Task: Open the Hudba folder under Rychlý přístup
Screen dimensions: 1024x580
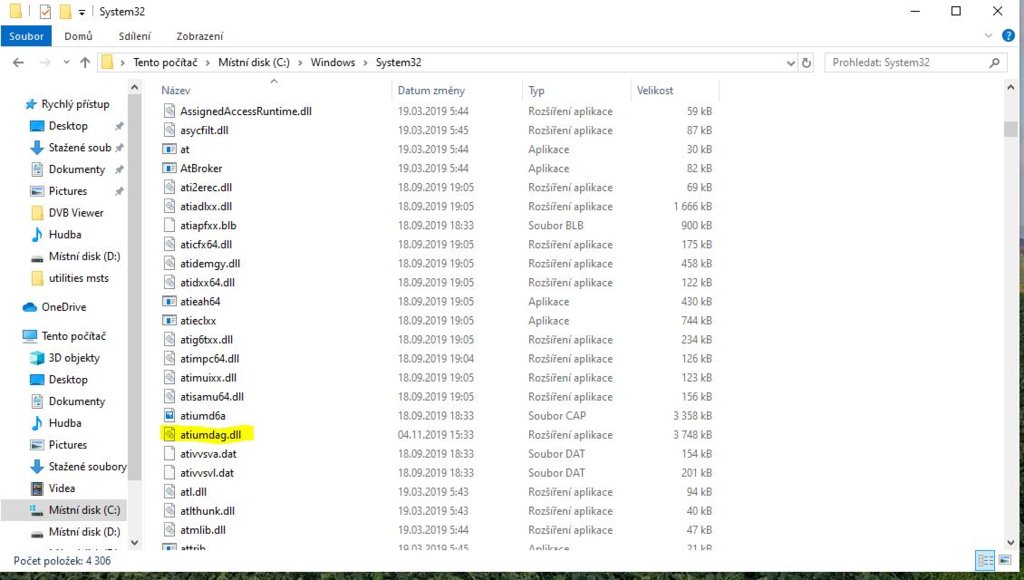Action: point(65,234)
